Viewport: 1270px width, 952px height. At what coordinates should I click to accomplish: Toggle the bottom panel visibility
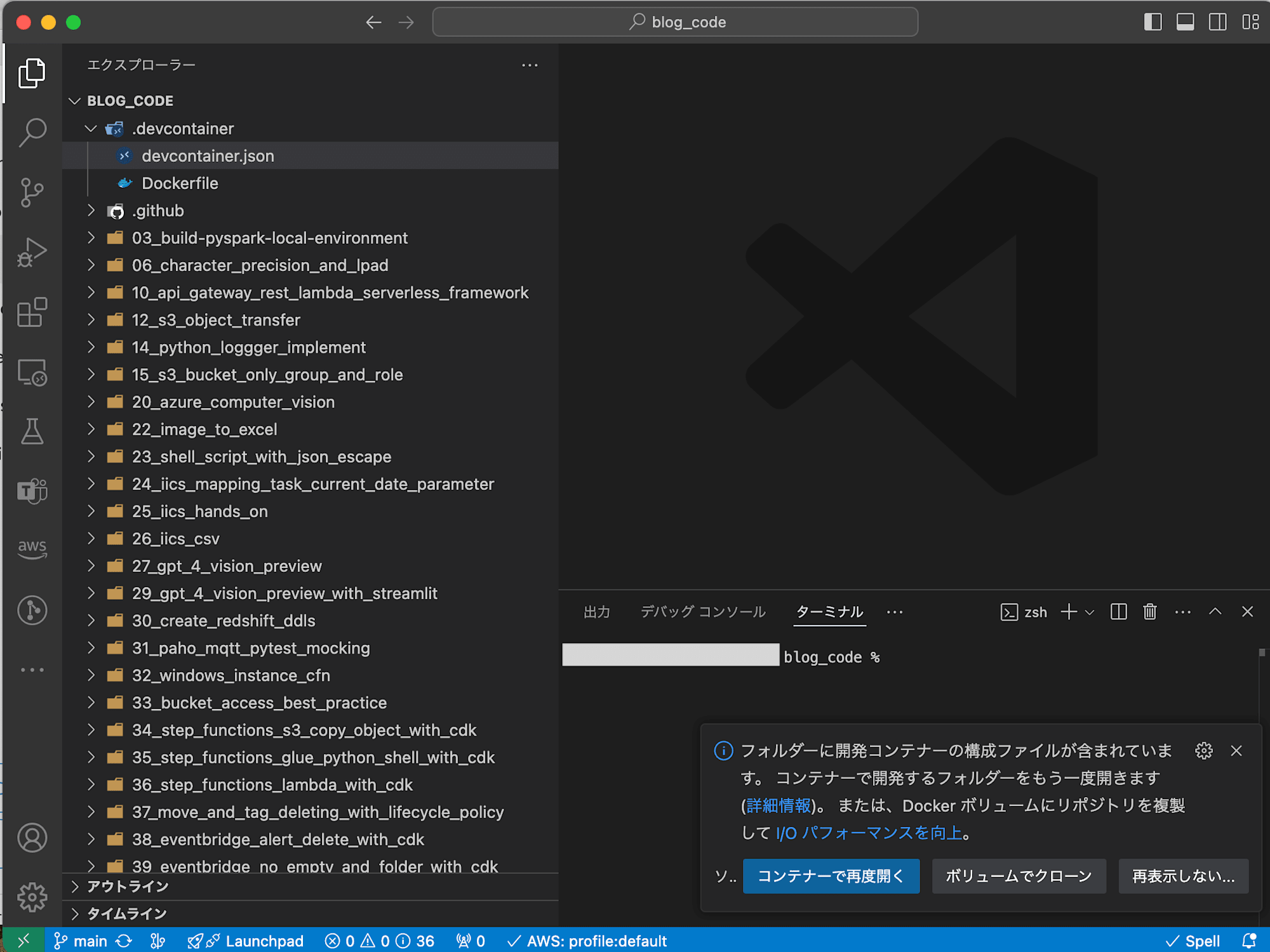coord(1185,22)
